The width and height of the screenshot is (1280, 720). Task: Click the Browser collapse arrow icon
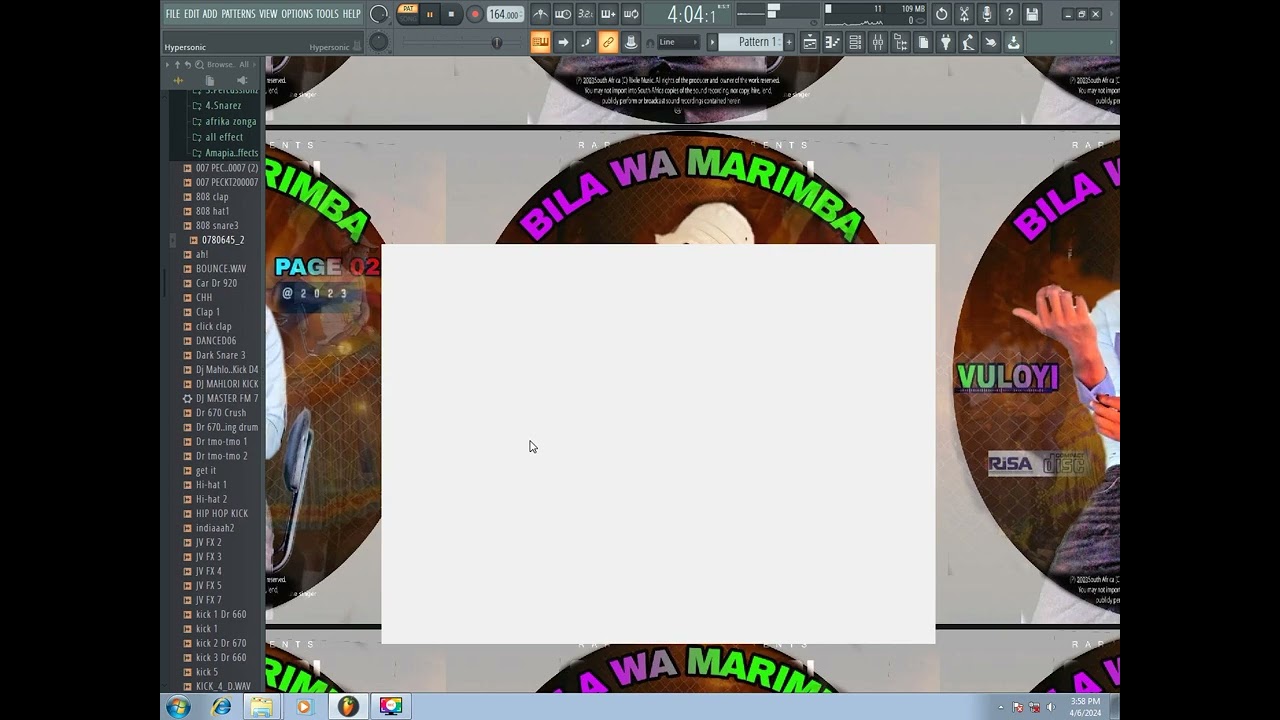point(168,64)
